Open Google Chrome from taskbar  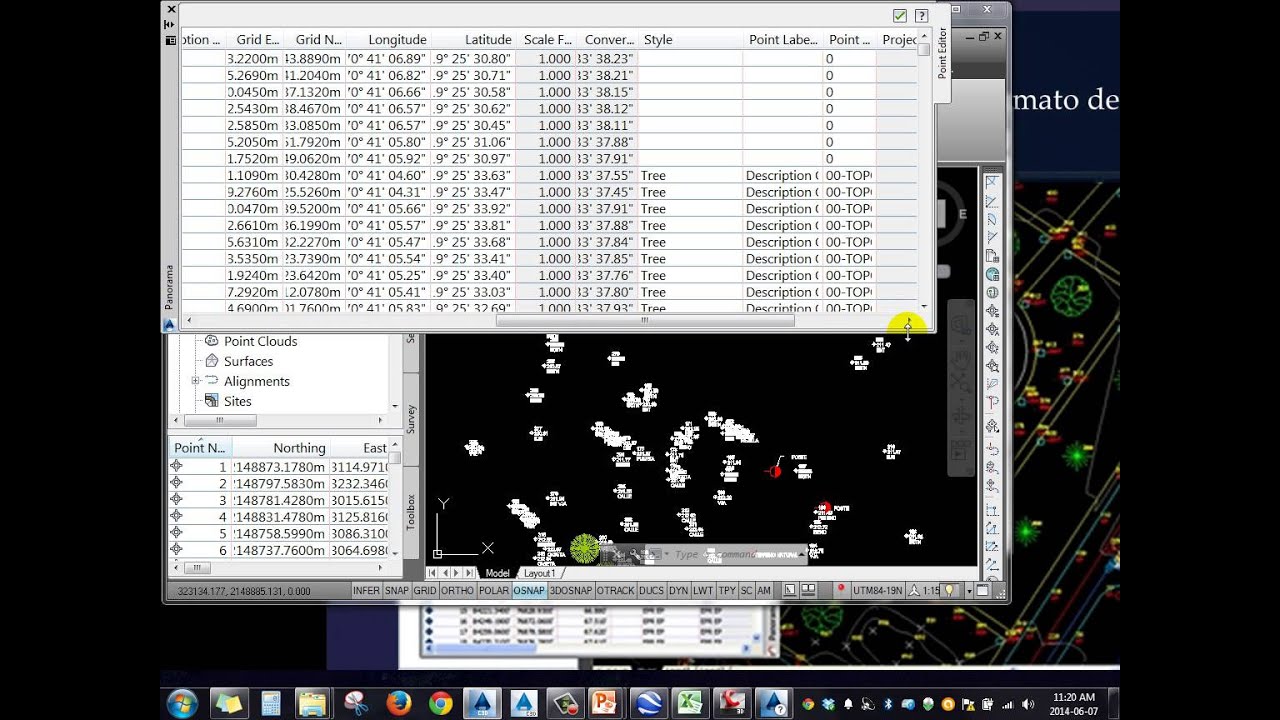(440, 703)
